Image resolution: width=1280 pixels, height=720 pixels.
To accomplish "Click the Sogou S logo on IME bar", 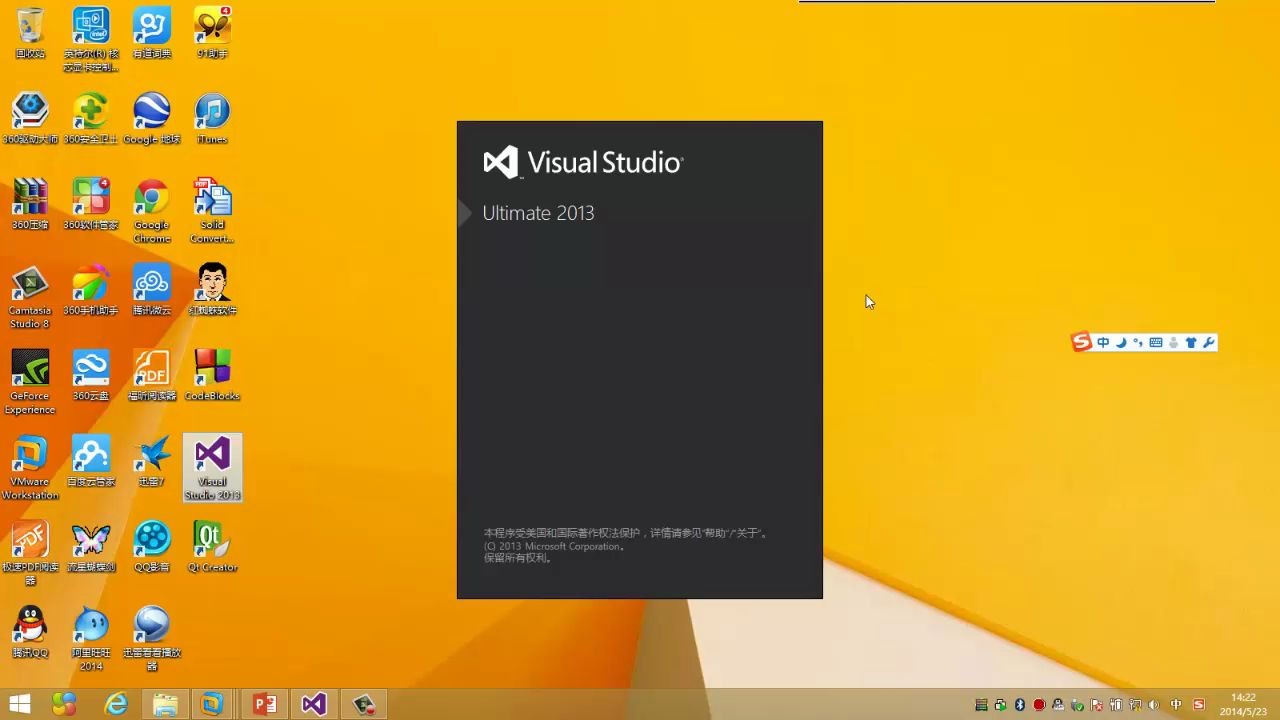I will tap(1081, 343).
